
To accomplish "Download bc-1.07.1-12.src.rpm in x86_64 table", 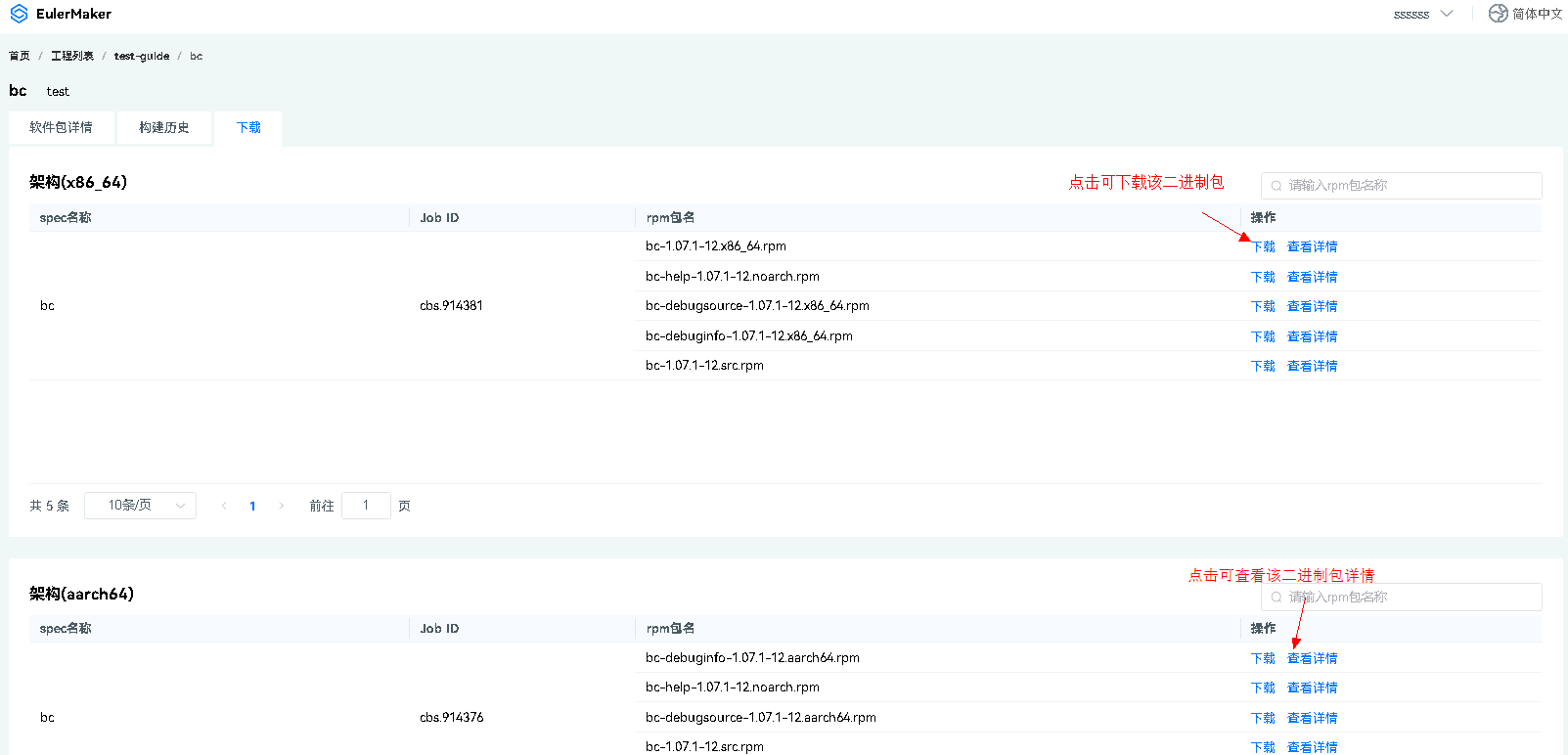I will (1263, 366).
